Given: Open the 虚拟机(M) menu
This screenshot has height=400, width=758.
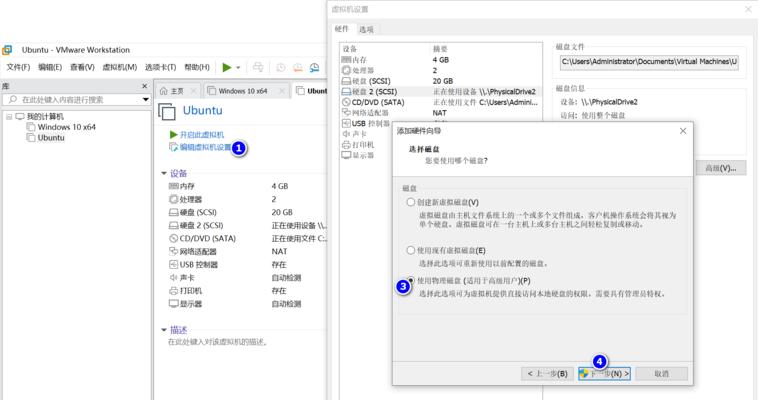Looking at the screenshot, I should tap(119, 67).
